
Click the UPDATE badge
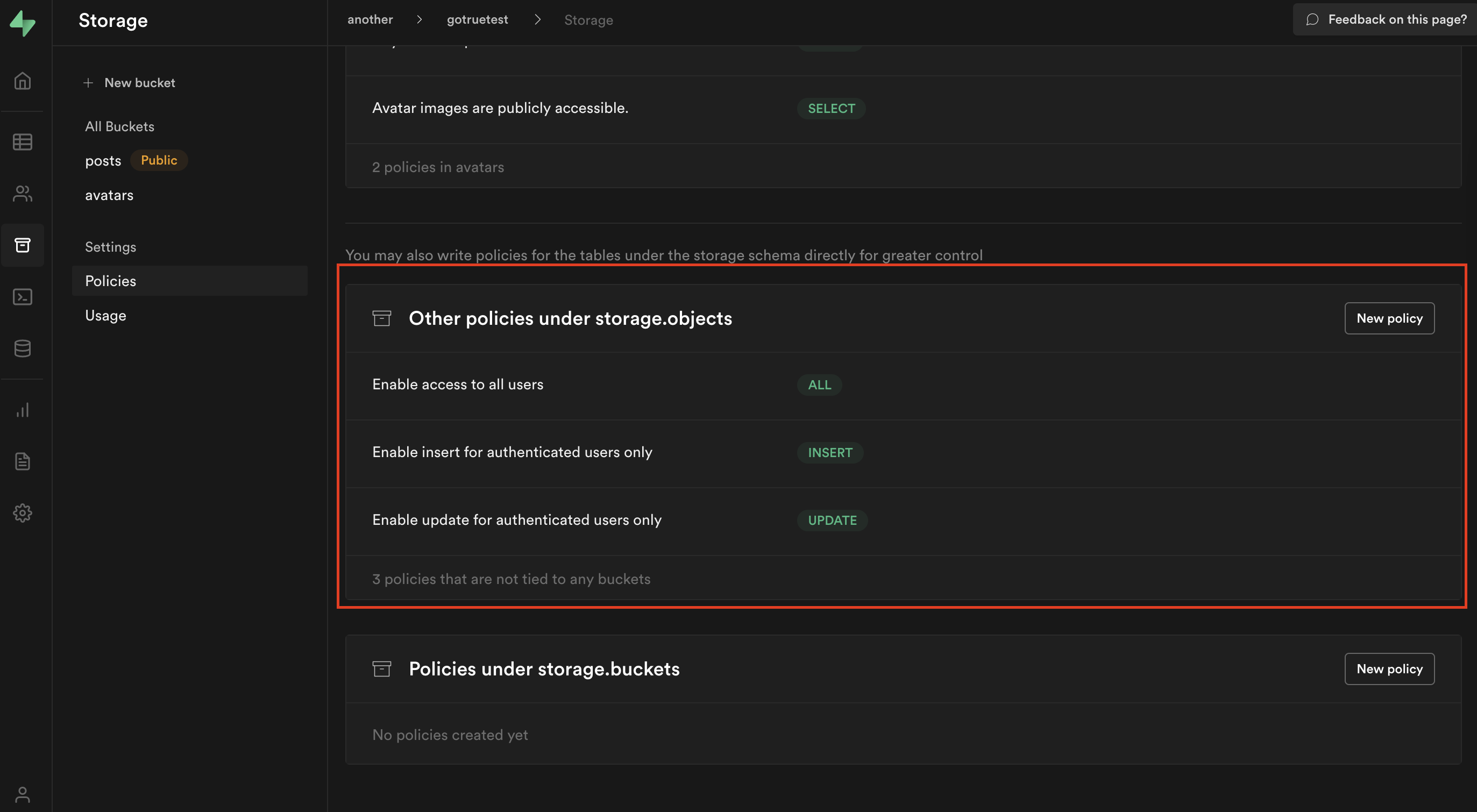click(832, 520)
